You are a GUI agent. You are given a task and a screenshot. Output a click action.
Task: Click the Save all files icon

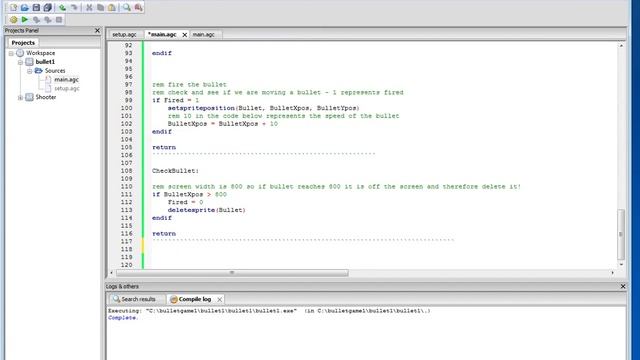coord(47,7)
